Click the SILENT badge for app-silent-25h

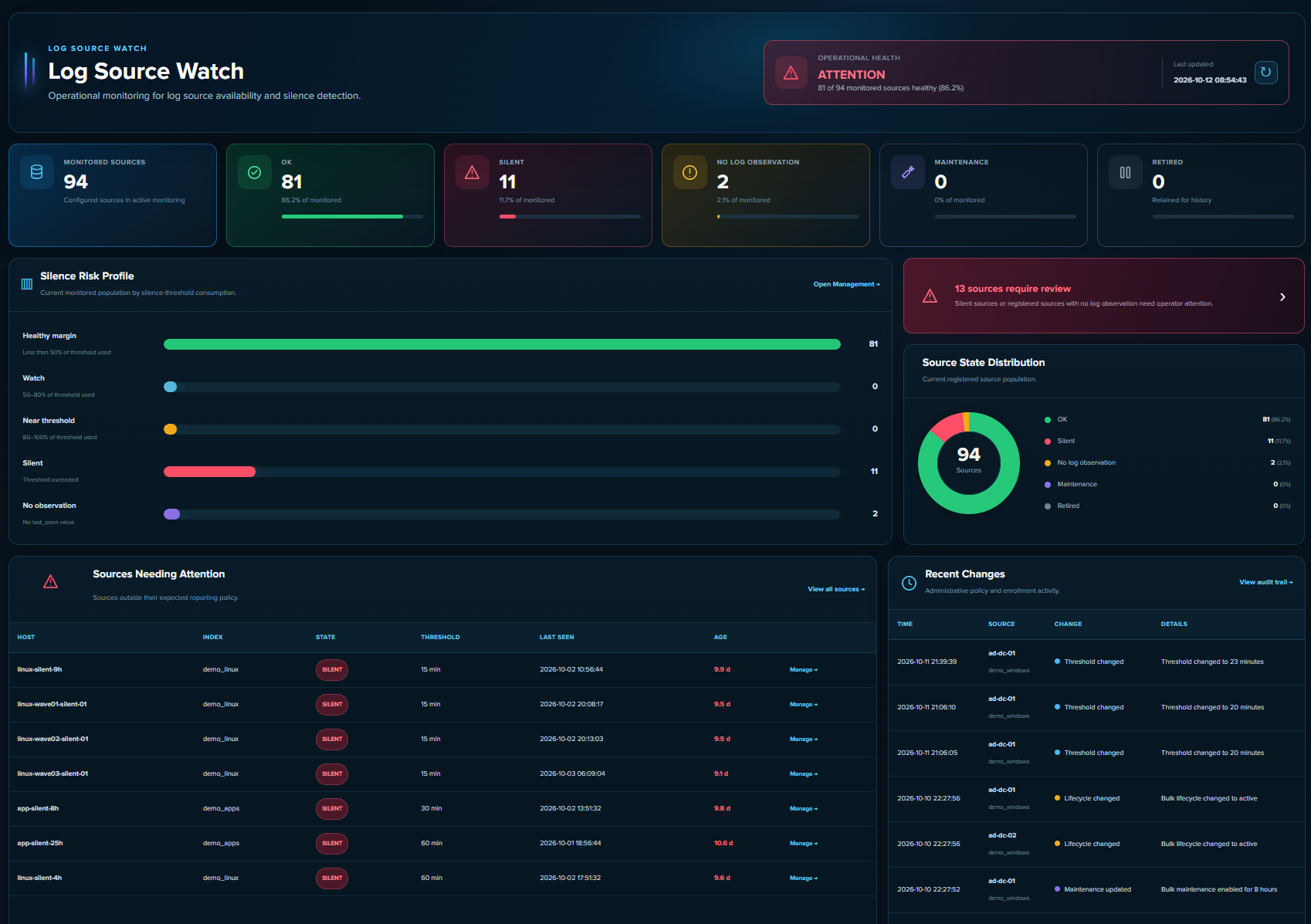332,844
